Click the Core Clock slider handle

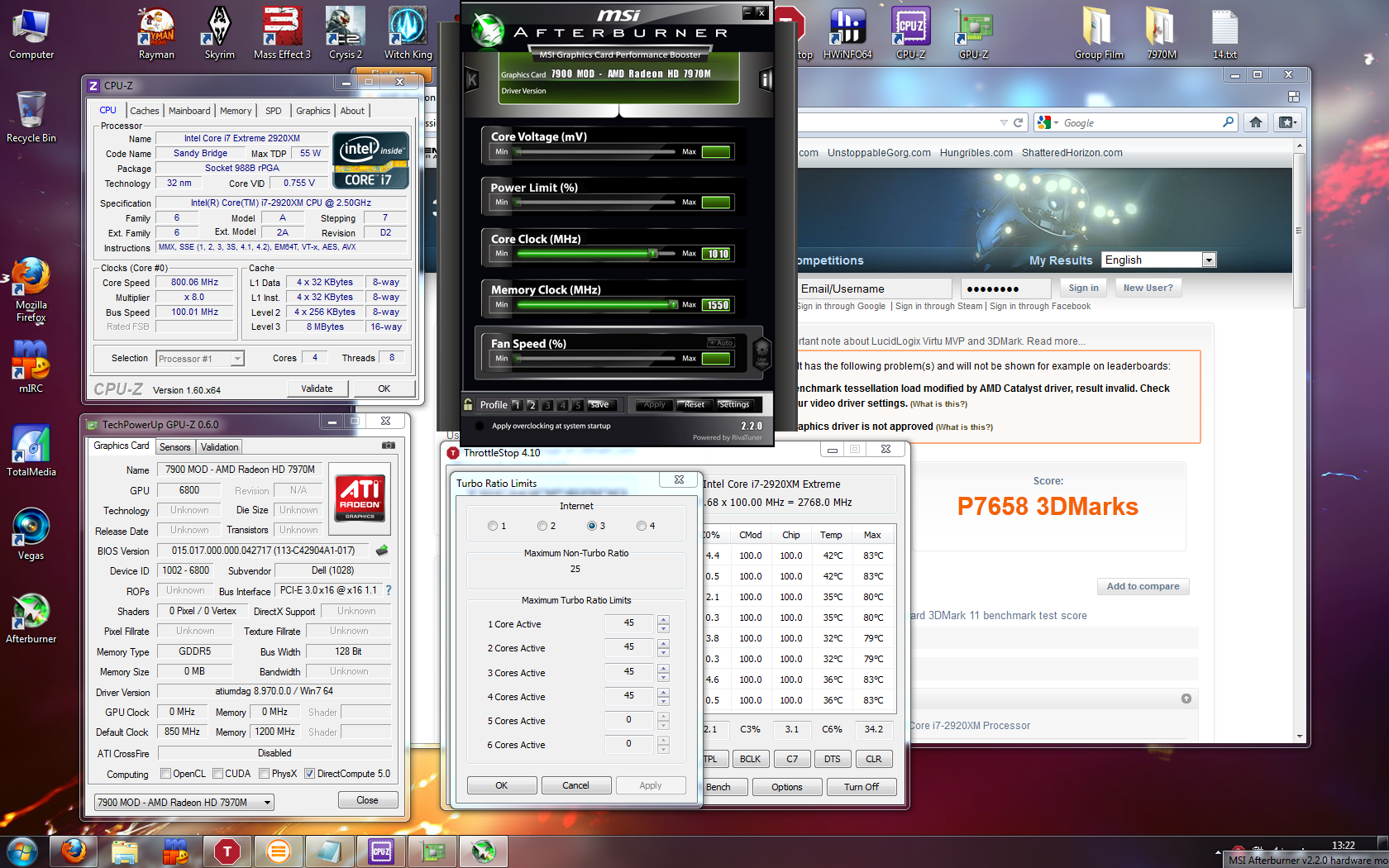click(652, 254)
